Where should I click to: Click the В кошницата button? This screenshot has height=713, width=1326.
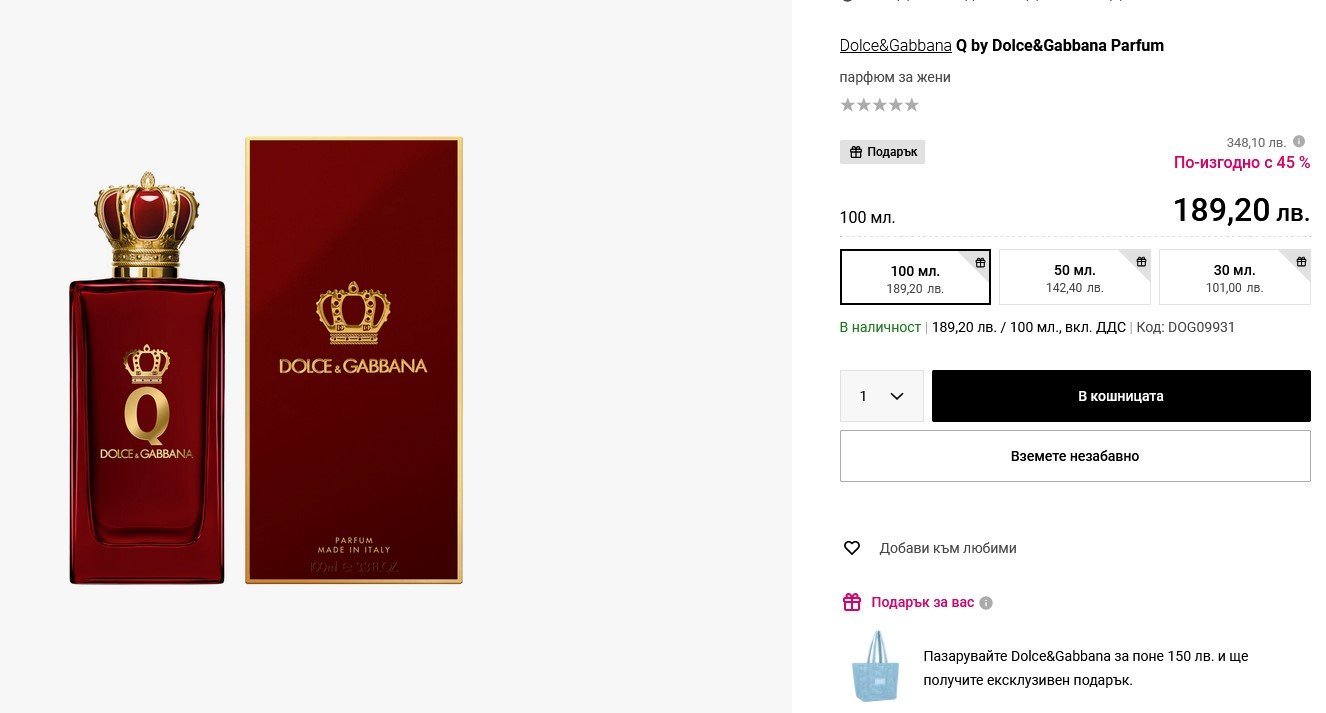point(1120,396)
